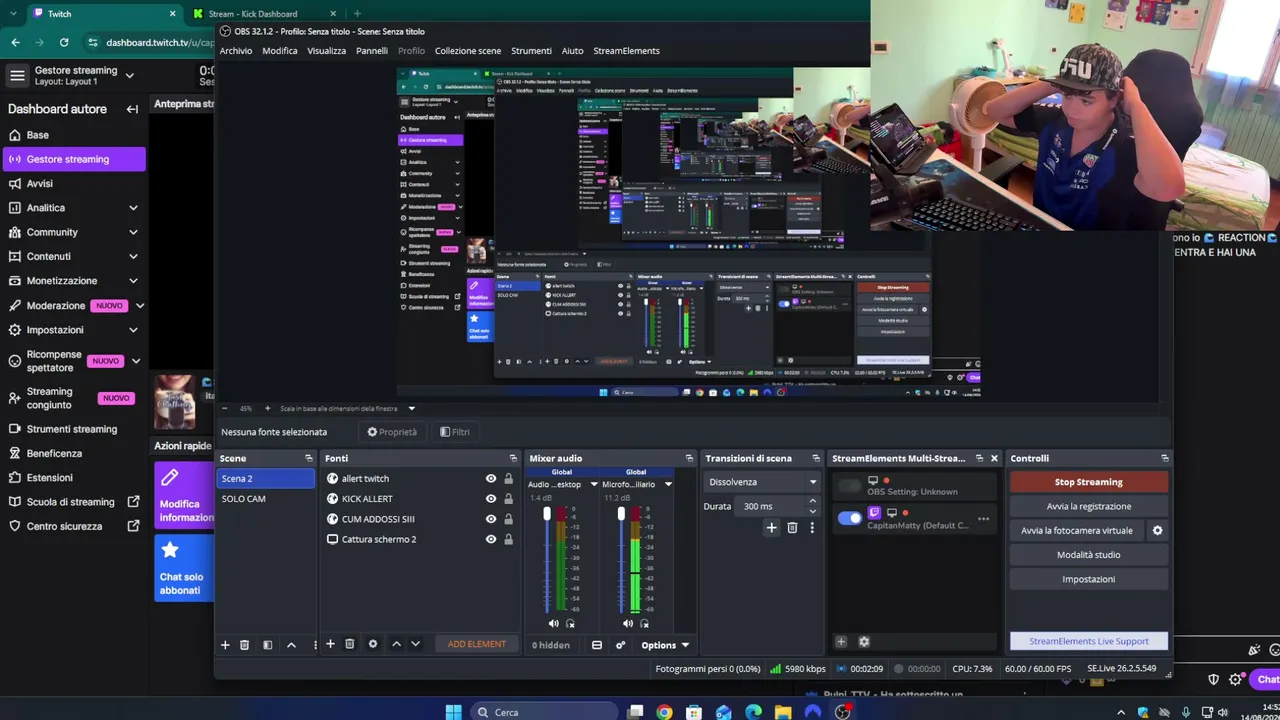
Task: Open Twitch dashboard hamburger menu
Action: (17, 75)
